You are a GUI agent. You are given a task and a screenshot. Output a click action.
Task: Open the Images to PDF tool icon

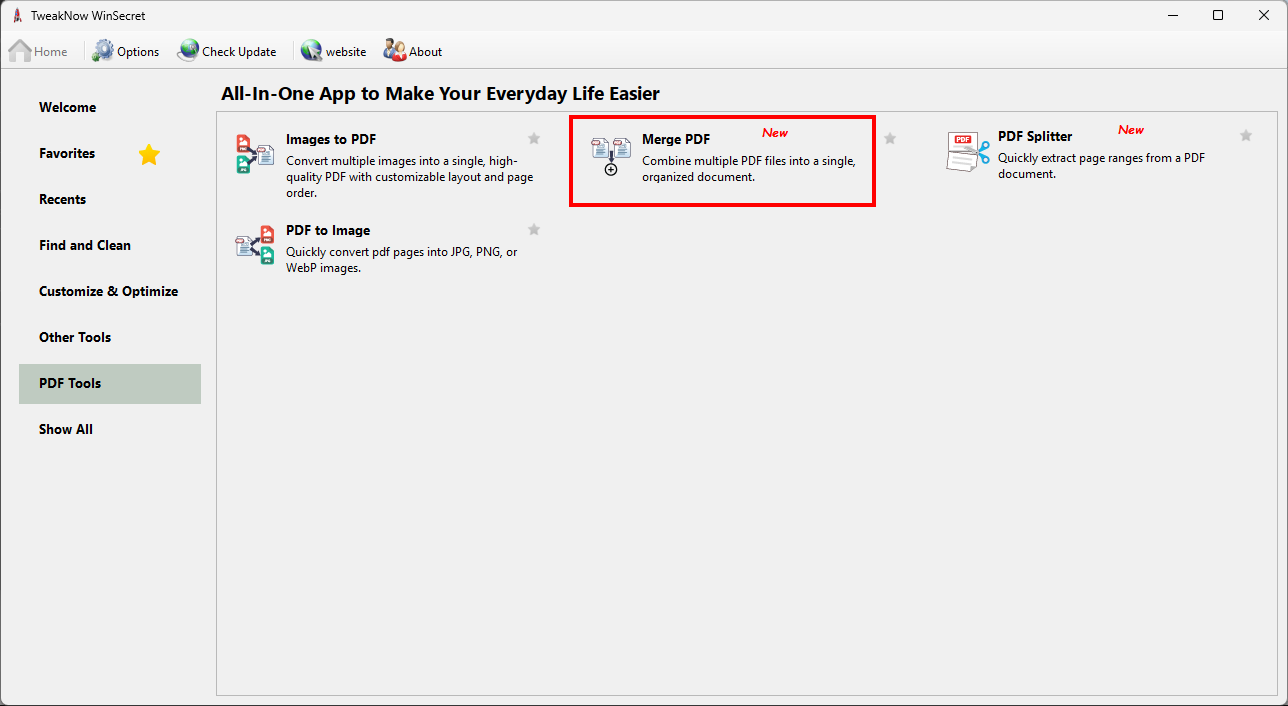point(255,154)
